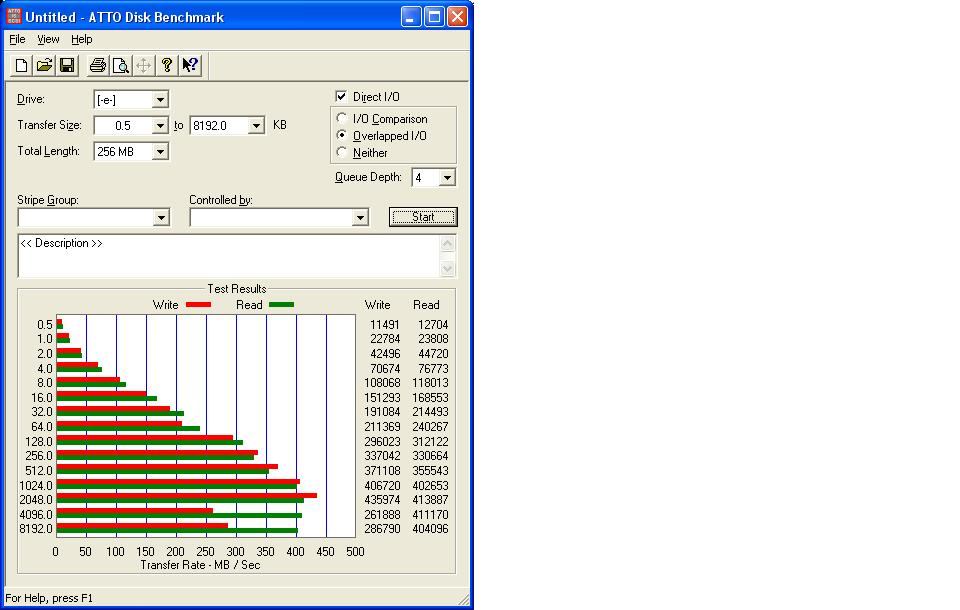This screenshot has height=610, width=960.
Task: Open the View menu
Action: tap(48, 39)
